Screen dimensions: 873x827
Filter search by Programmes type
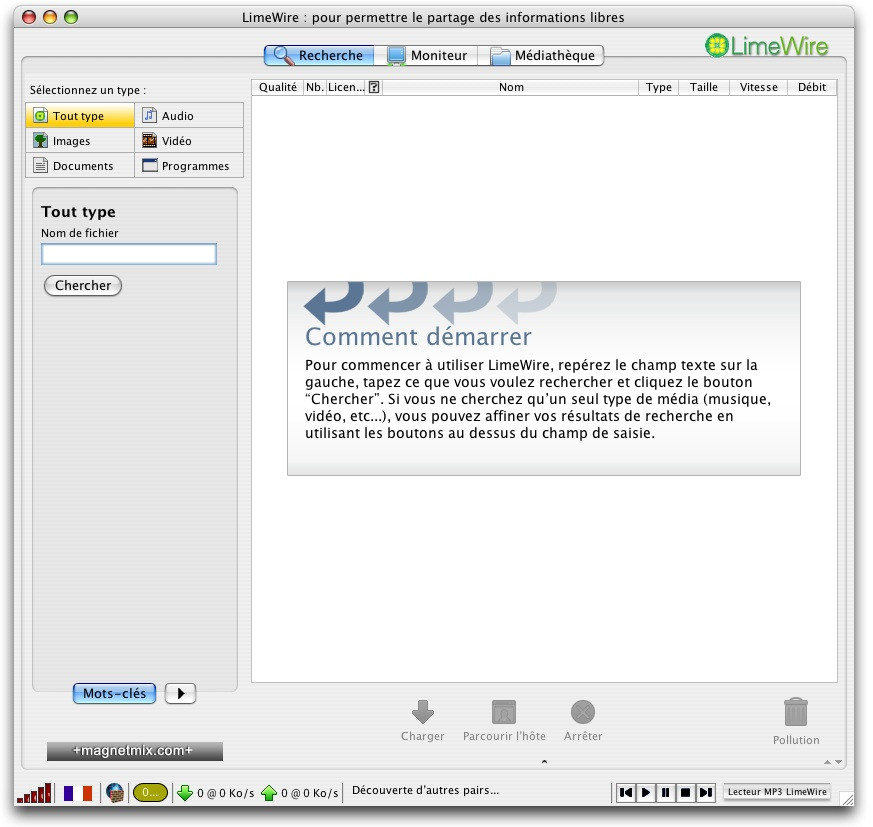point(189,166)
